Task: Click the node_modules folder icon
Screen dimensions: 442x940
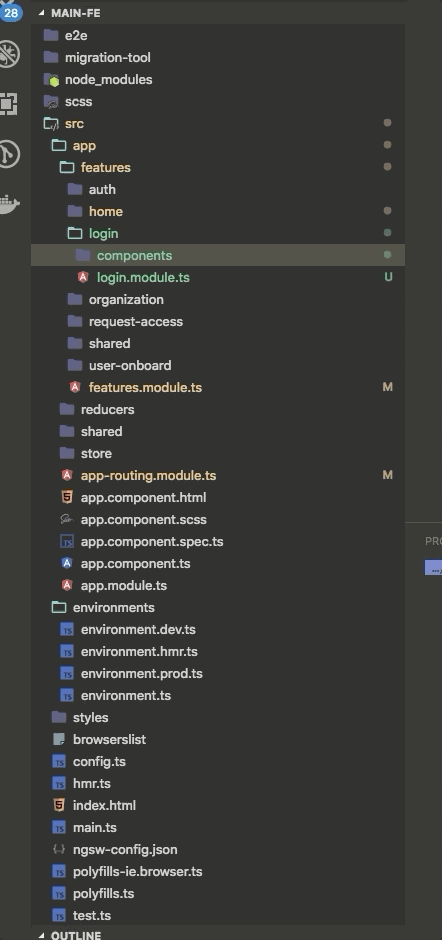Action: click(x=52, y=80)
